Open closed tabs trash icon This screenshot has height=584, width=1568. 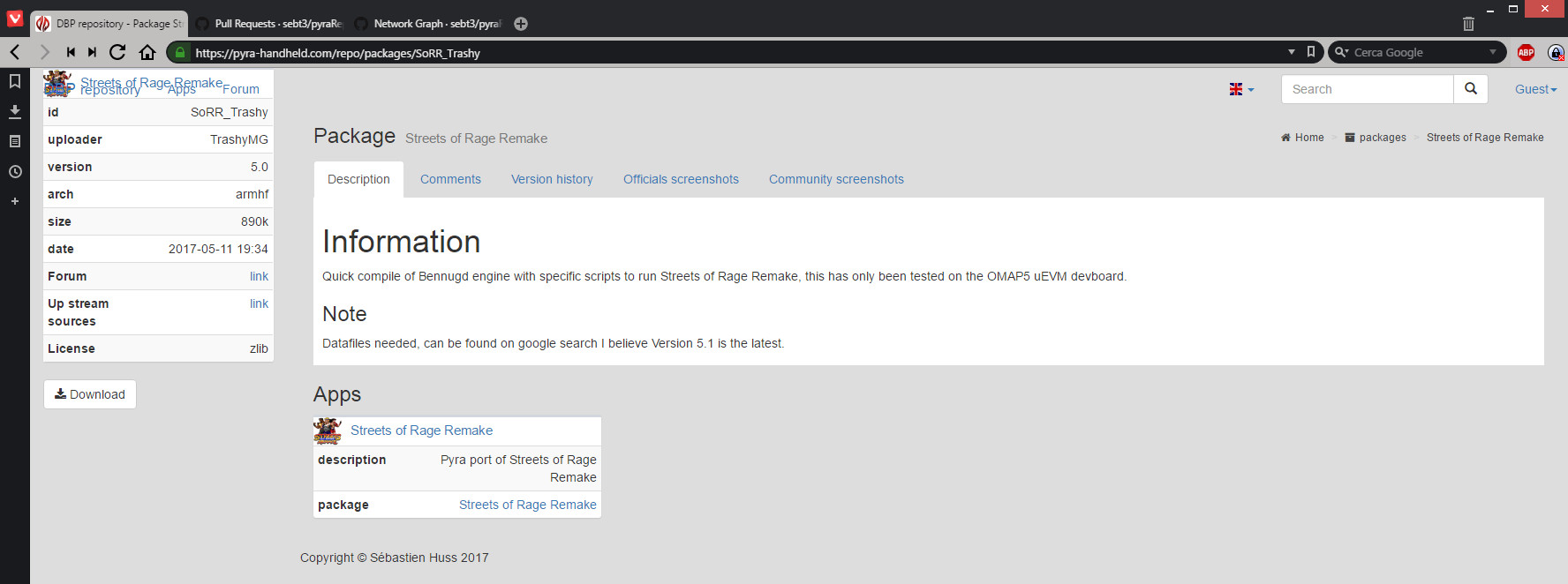click(1468, 24)
